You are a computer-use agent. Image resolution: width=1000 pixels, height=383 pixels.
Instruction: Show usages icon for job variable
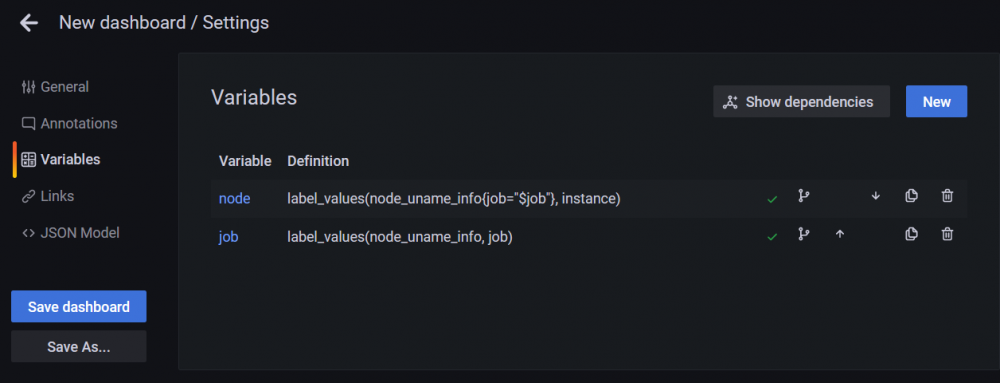click(803, 235)
